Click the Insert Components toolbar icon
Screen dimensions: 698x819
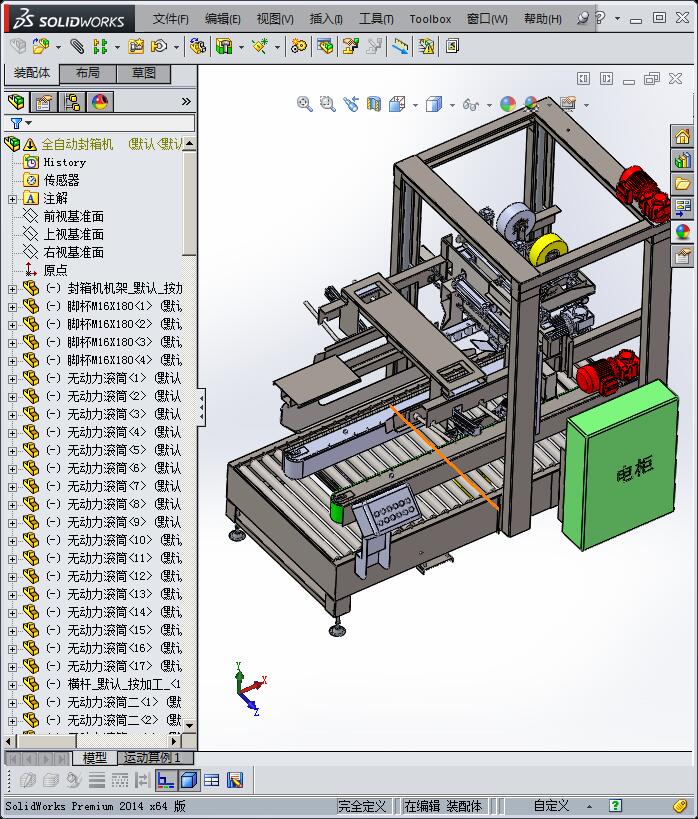click(41, 46)
